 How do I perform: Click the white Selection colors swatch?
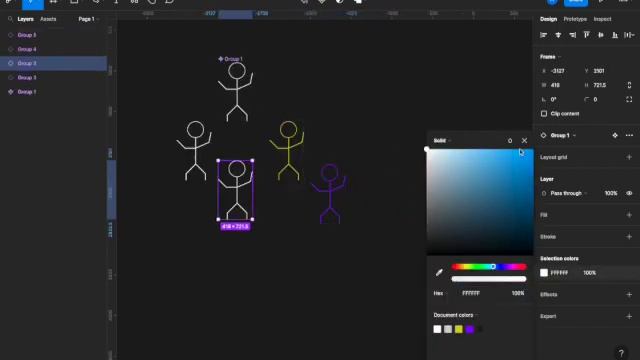coord(544,273)
